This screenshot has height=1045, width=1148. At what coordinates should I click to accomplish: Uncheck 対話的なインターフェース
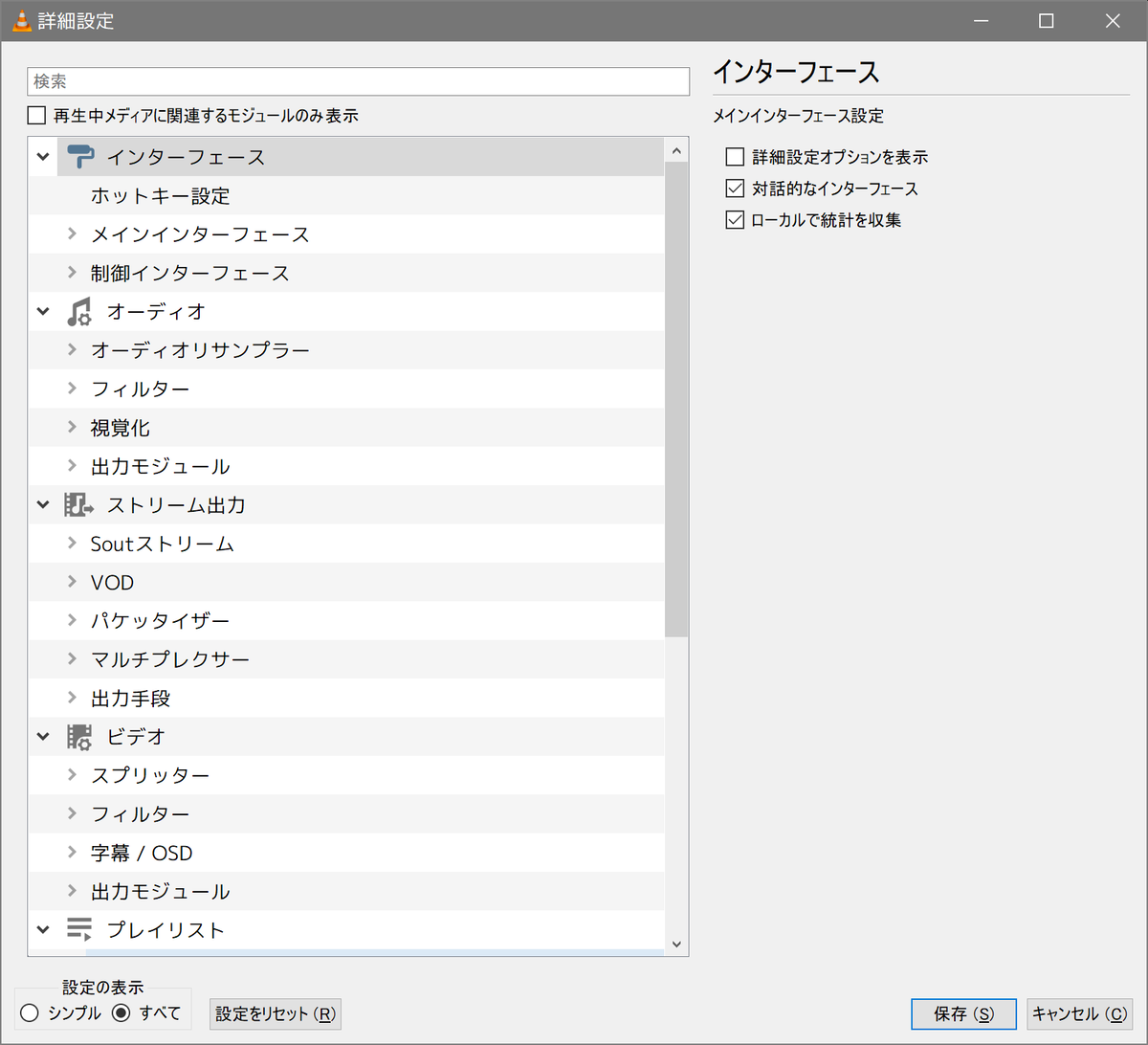734,189
